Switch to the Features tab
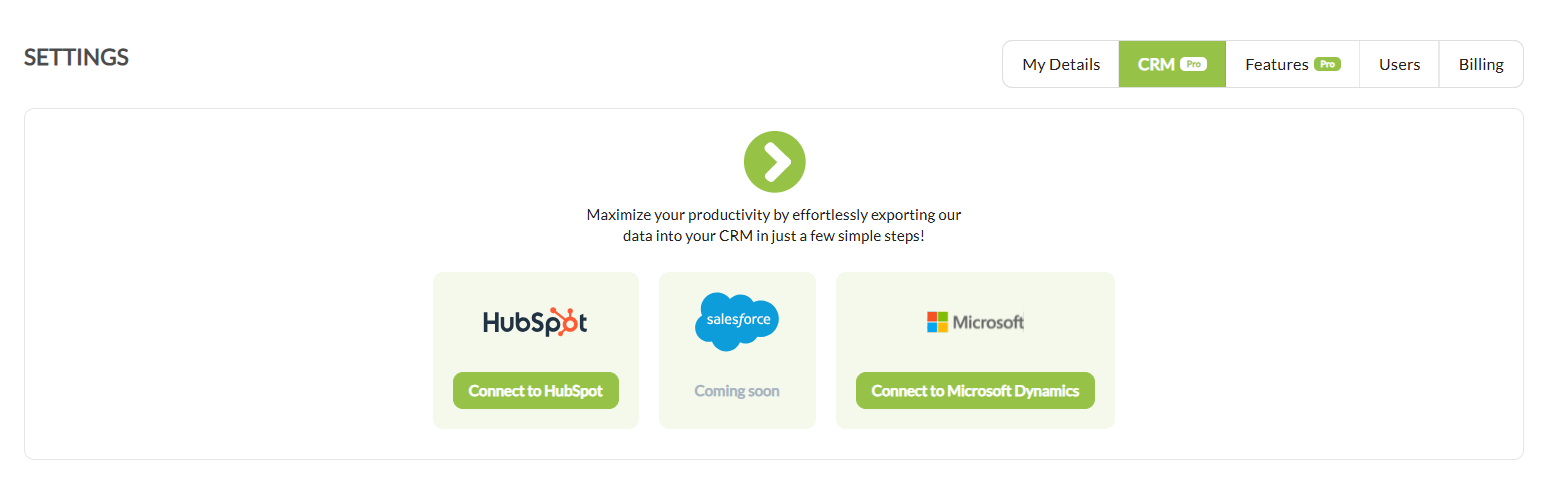The image size is (1544, 480). [x=1292, y=64]
